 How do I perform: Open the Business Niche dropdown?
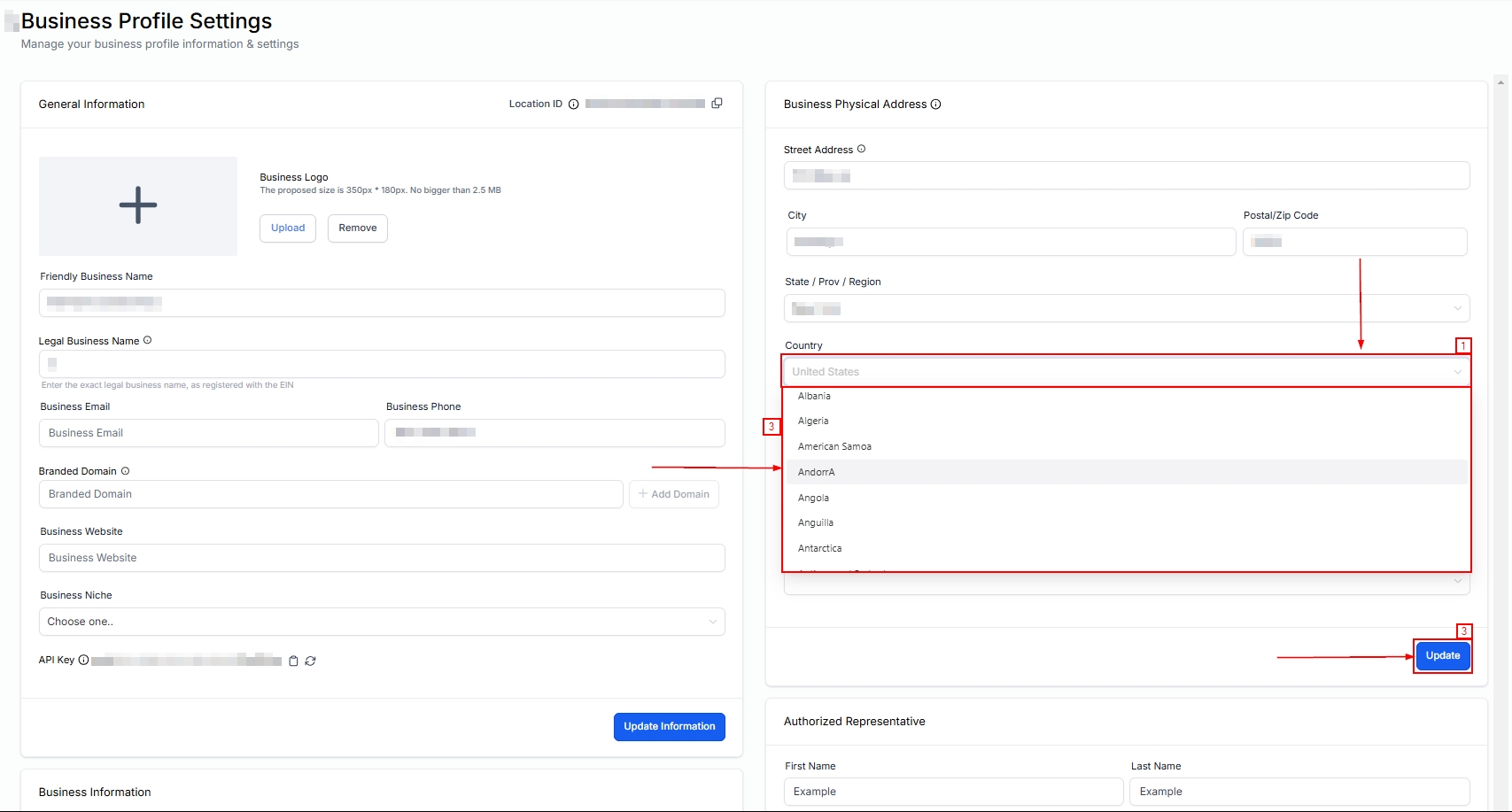[381, 622]
